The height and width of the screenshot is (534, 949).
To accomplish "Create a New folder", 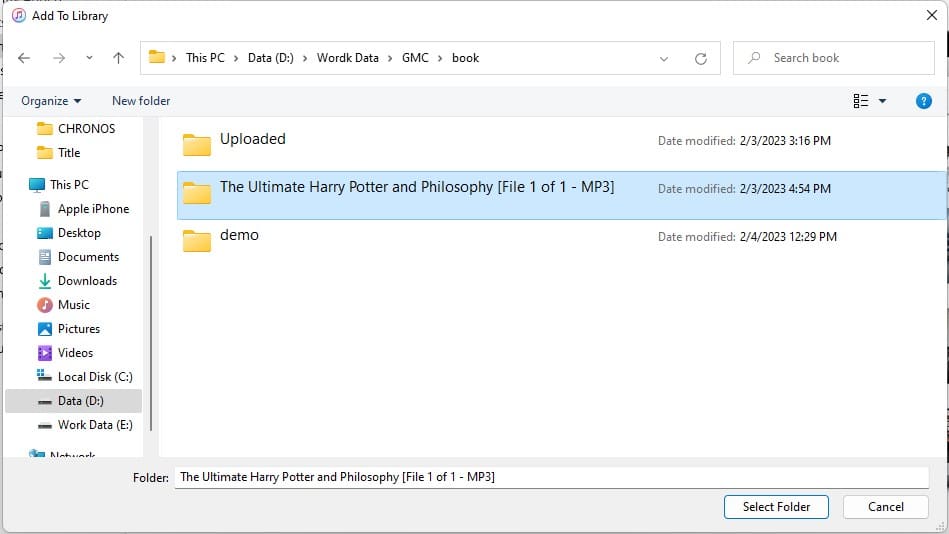I will click(x=141, y=101).
